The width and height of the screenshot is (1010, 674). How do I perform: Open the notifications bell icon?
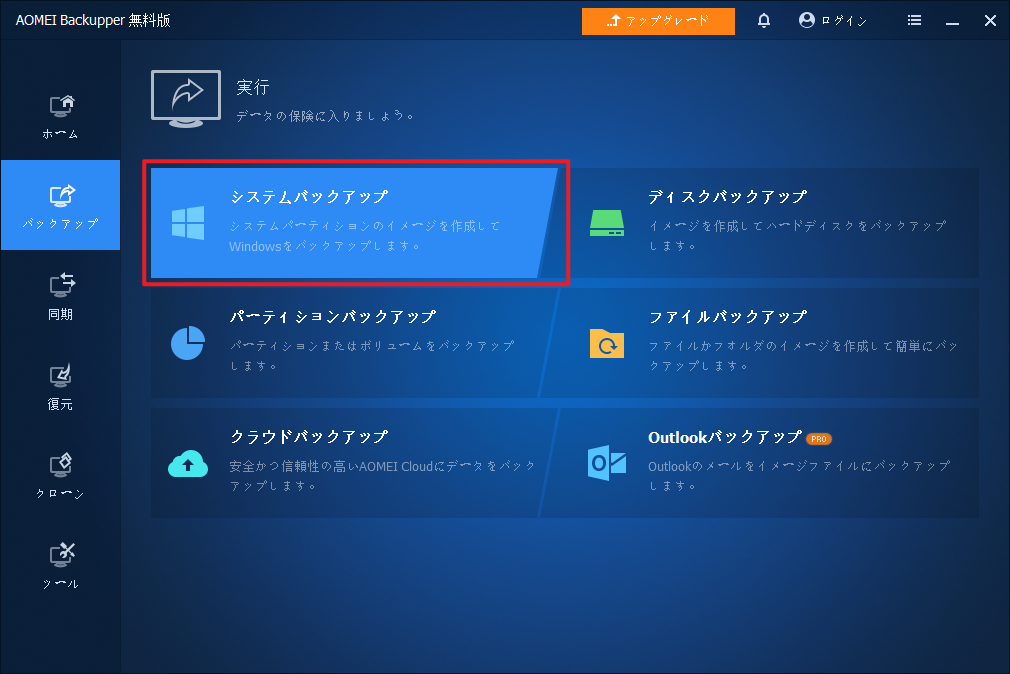point(764,21)
